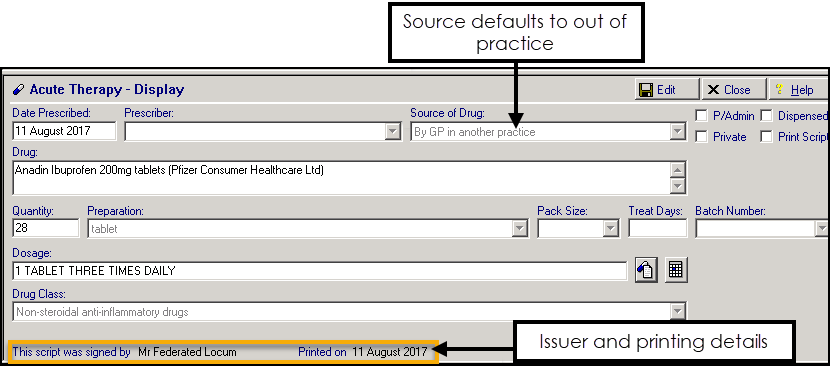Viewport: 830px width, 366px height.
Task: Click the Dosage text field
Action: [320, 271]
